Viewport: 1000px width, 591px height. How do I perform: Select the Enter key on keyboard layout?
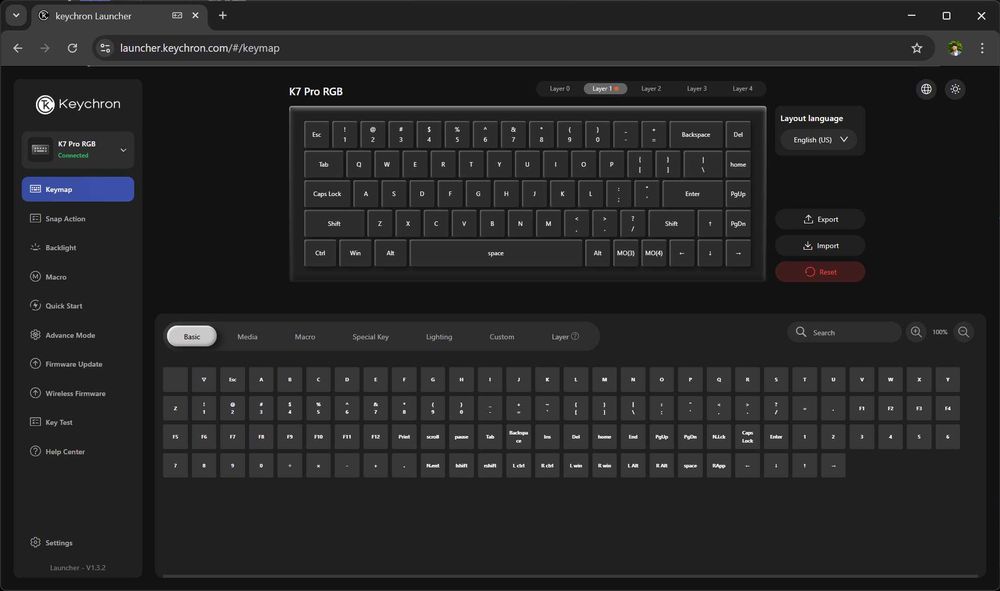(x=693, y=194)
